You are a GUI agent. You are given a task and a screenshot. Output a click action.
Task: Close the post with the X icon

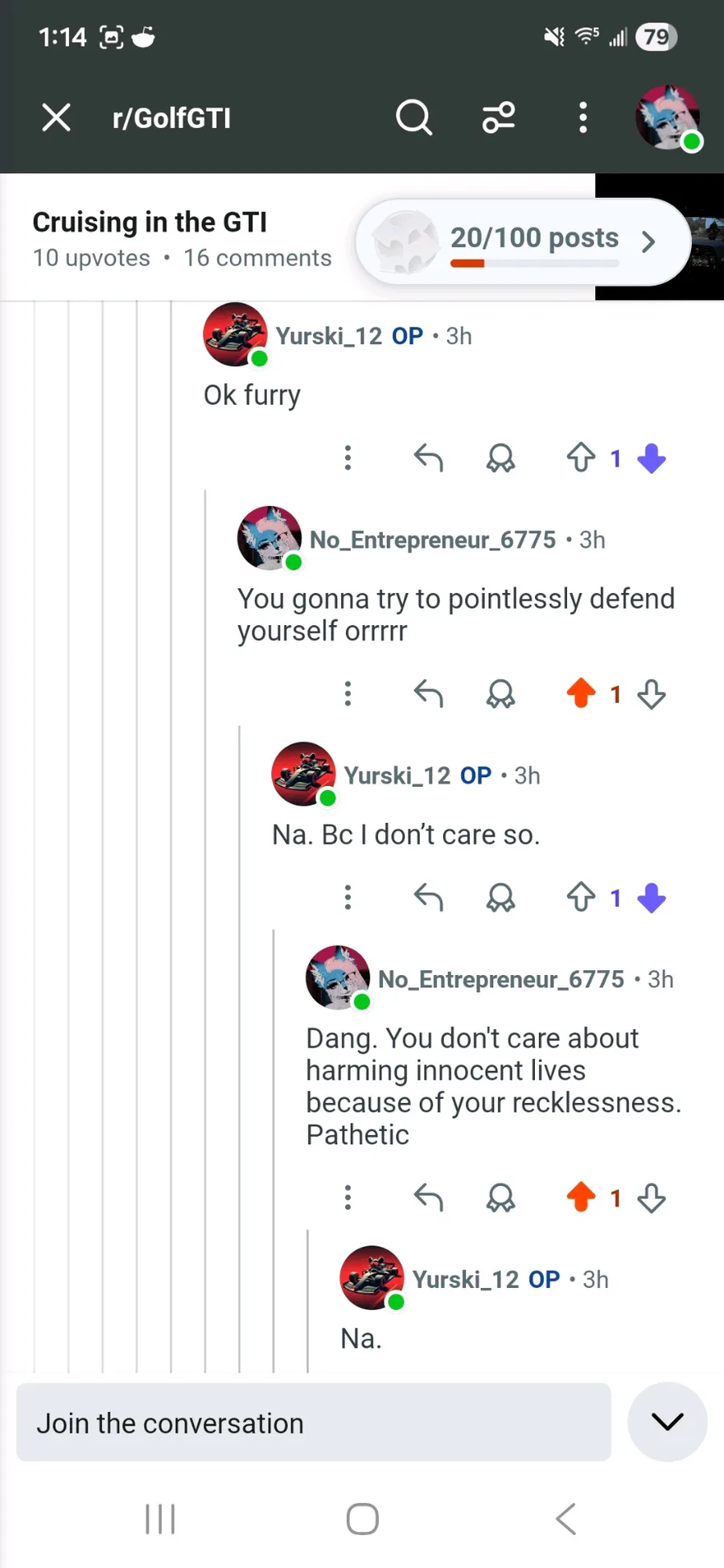click(56, 117)
